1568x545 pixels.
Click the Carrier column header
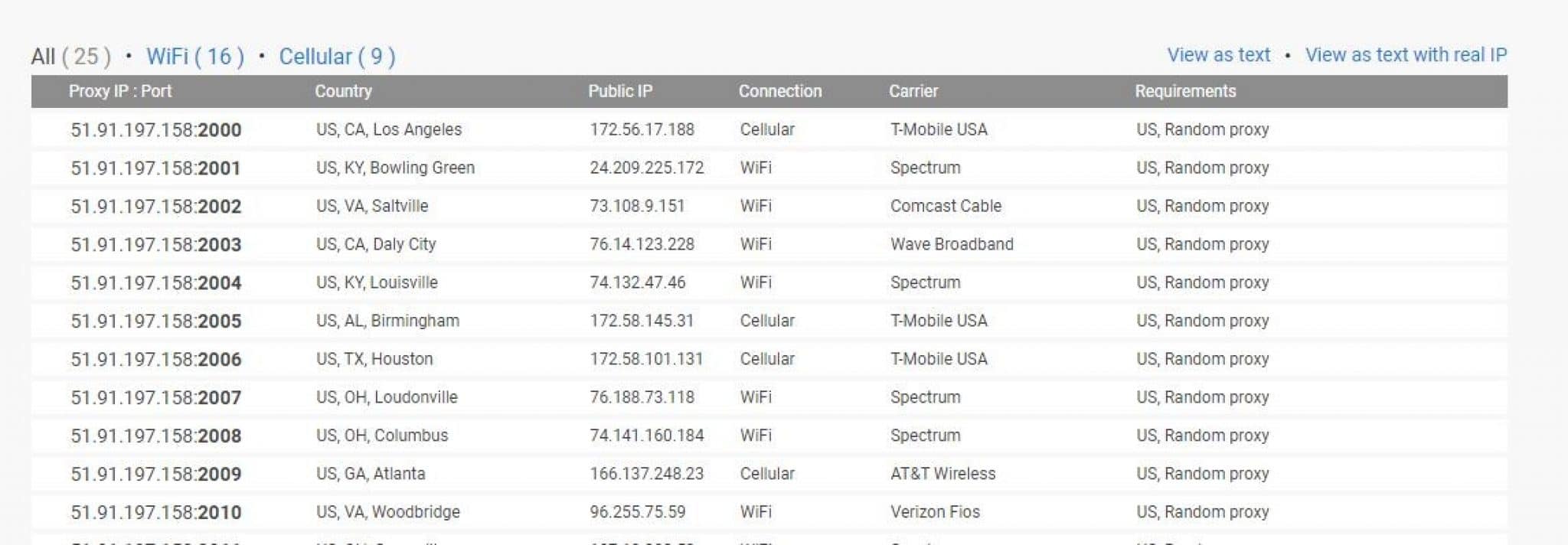click(913, 91)
